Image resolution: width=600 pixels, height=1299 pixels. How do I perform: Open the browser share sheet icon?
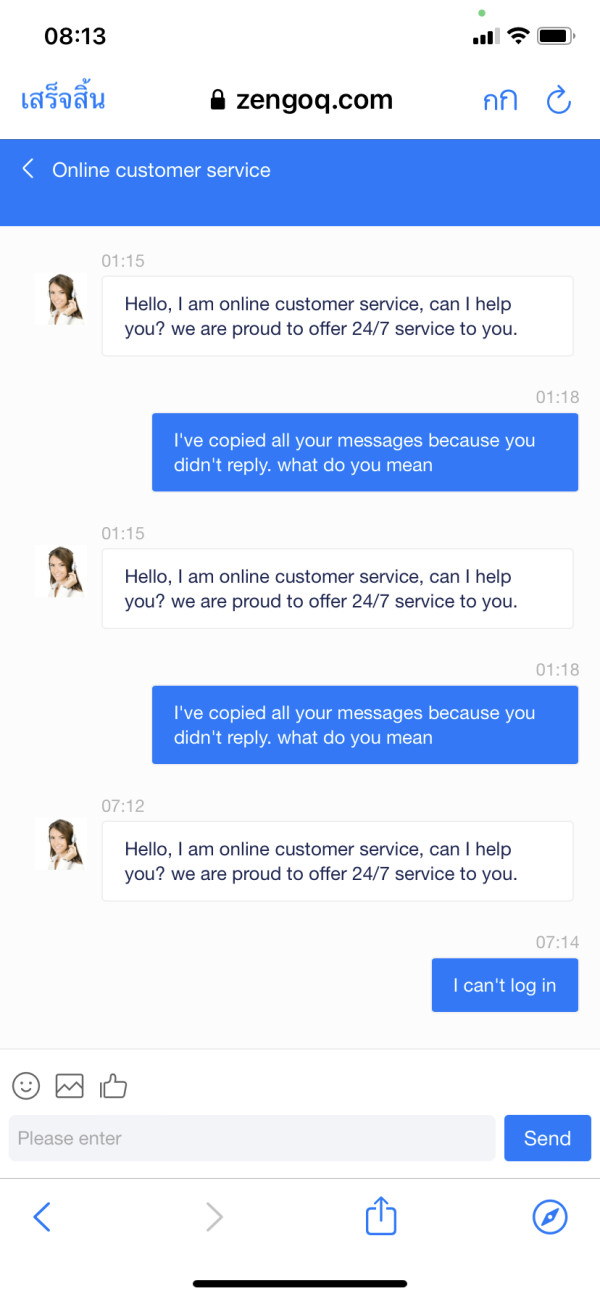click(381, 1217)
